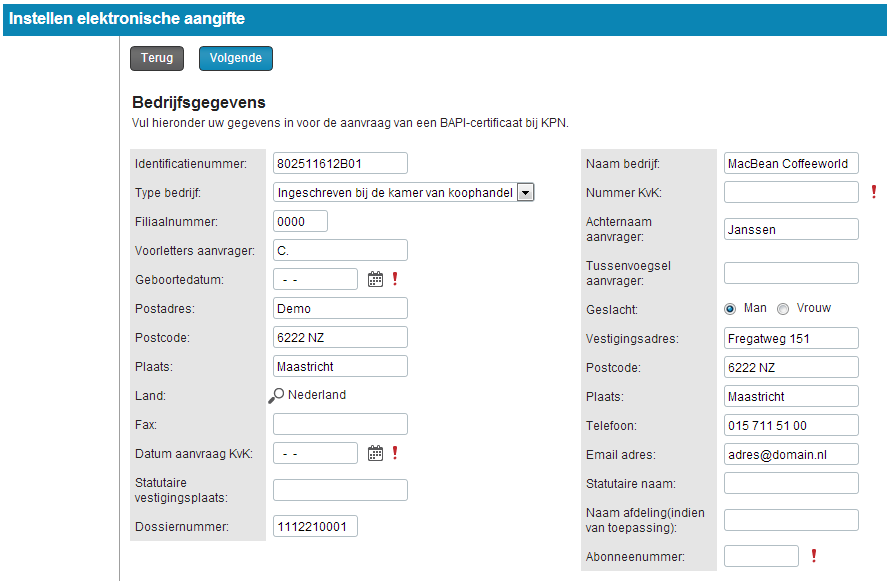
Task: Select the Man radio button
Action: point(730,309)
